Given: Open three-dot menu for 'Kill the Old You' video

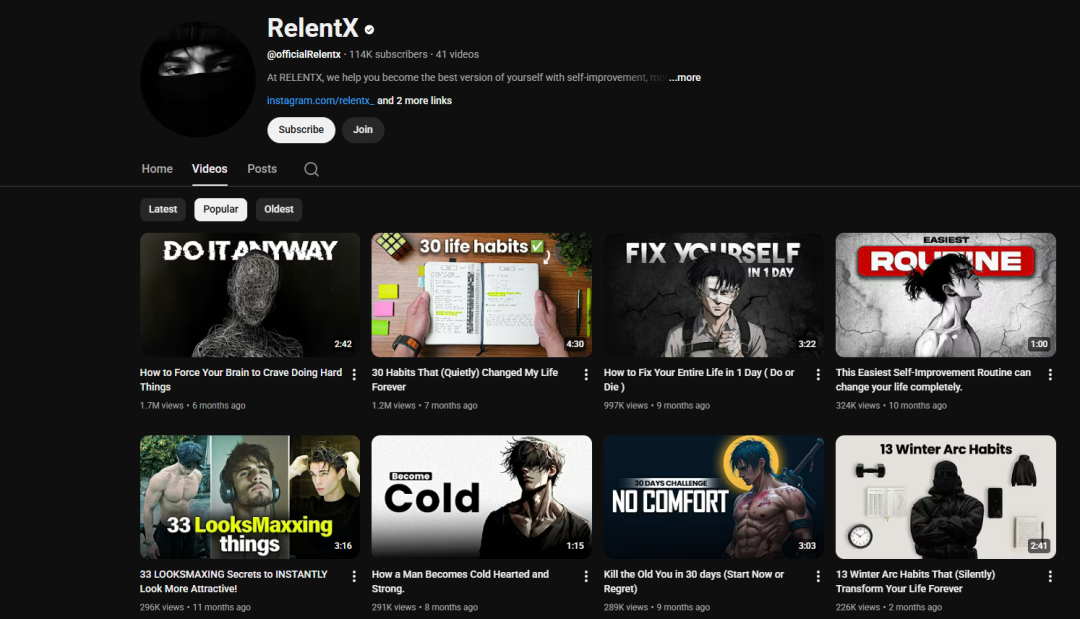Looking at the screenshot, I should (818, 577).
